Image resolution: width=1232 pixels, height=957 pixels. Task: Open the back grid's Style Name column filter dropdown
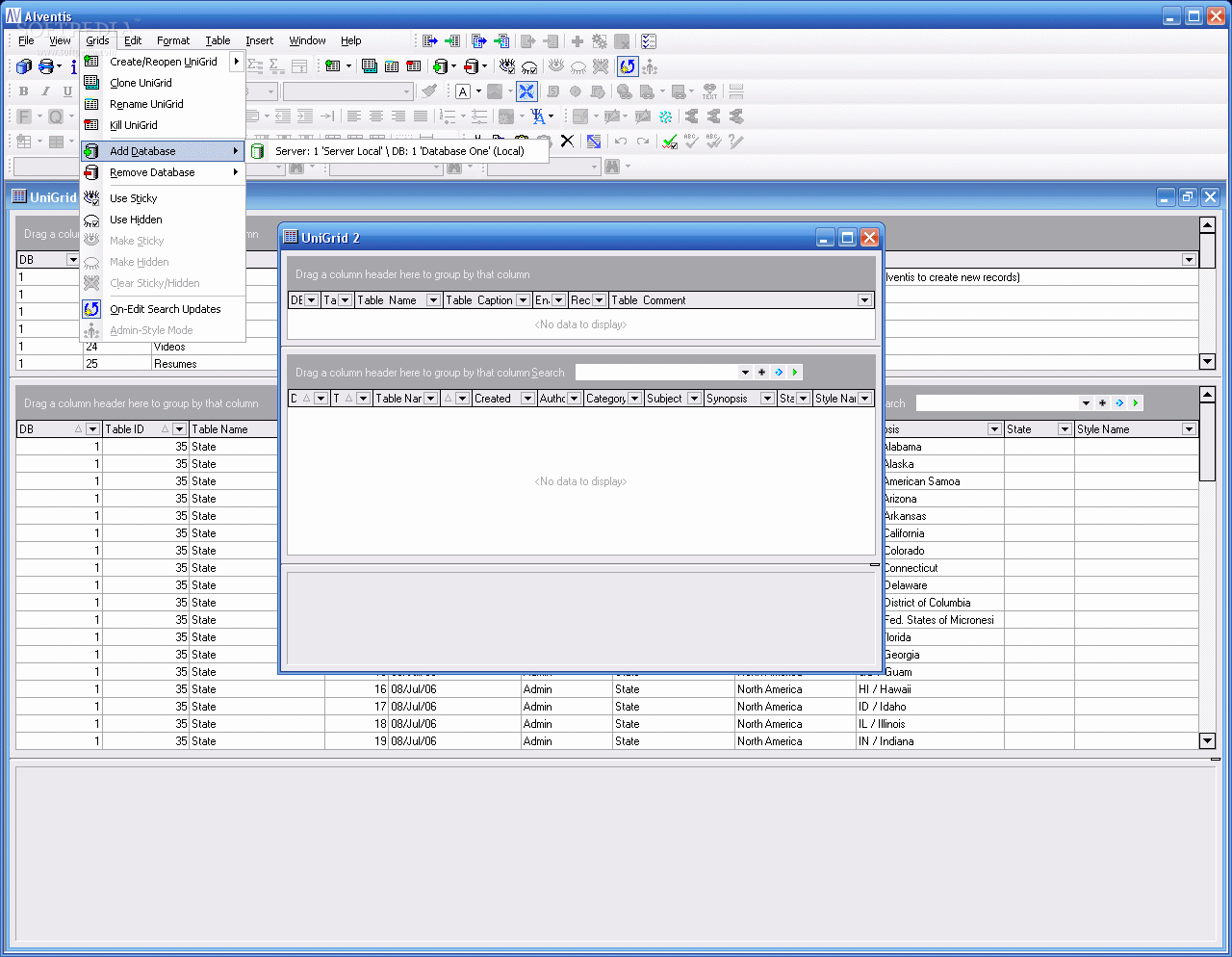1189,429
